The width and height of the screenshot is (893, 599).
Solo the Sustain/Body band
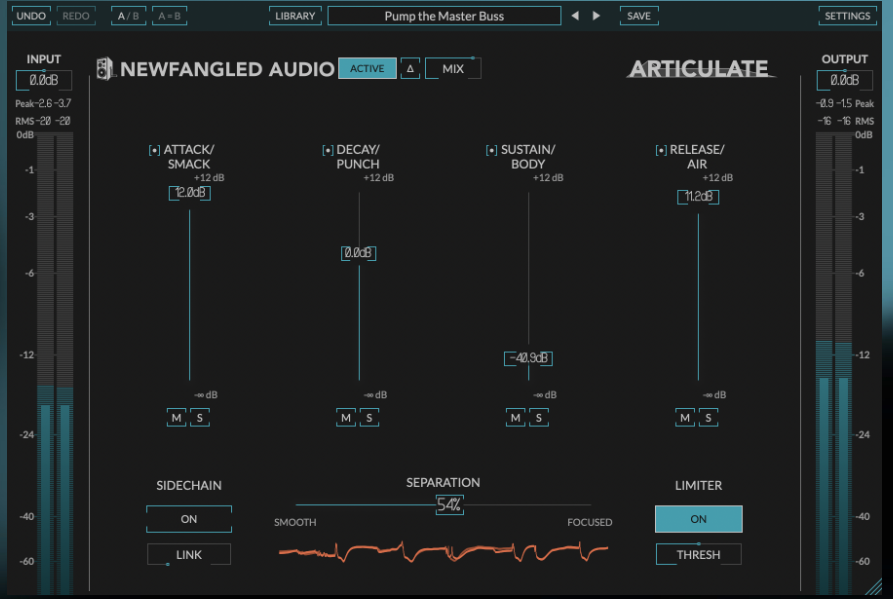tap(539, 418)
